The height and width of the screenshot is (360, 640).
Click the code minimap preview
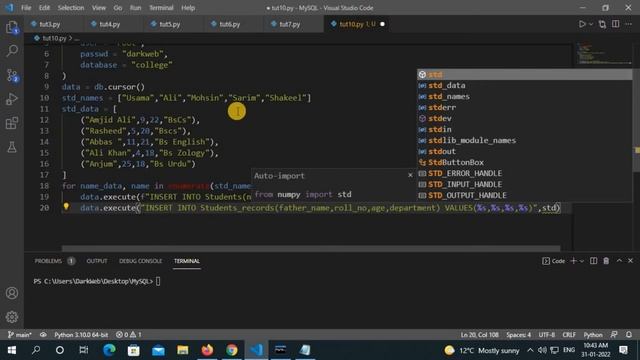pos(604,53)
